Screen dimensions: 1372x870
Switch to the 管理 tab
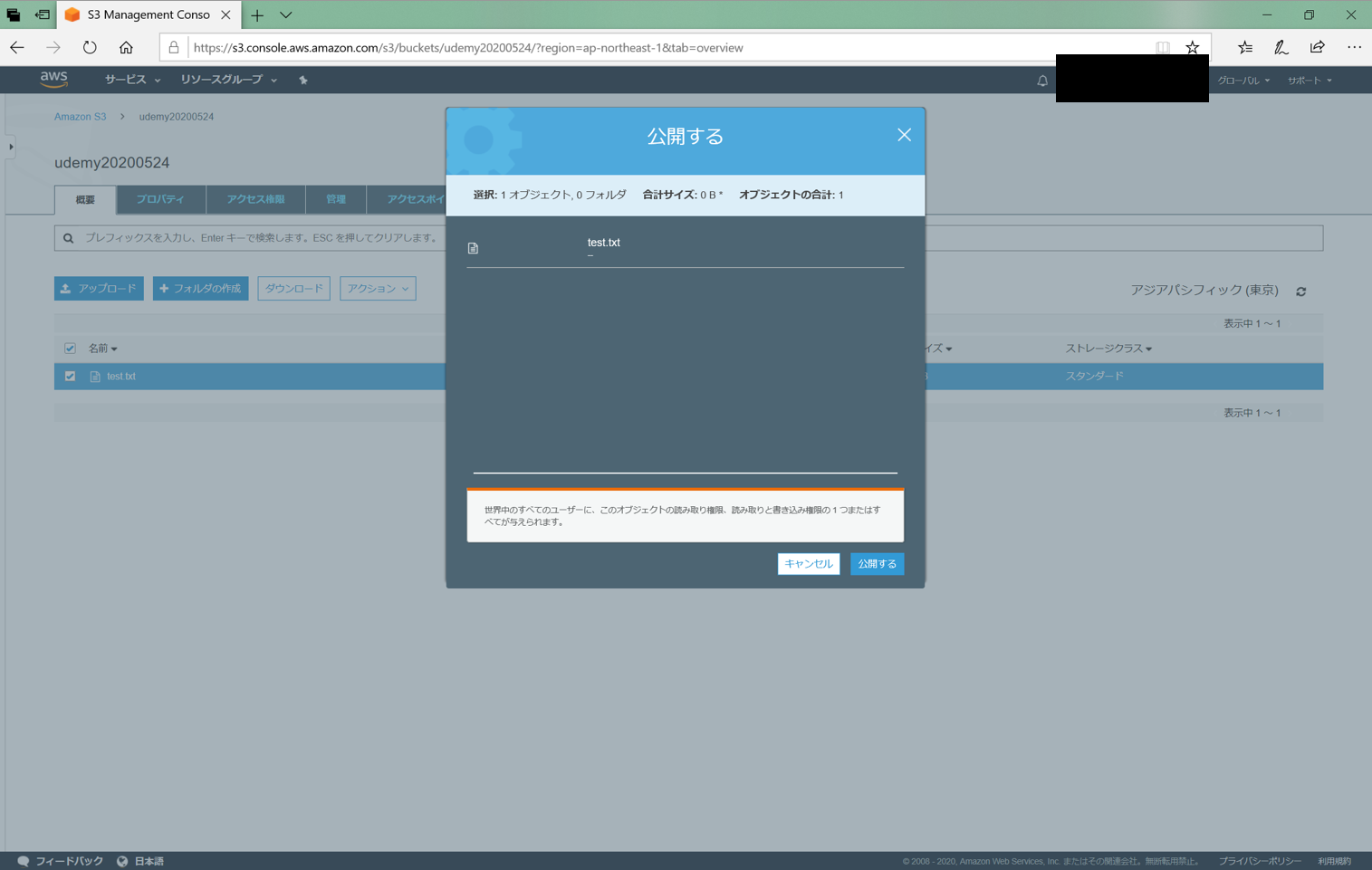(x=336, y=199)
